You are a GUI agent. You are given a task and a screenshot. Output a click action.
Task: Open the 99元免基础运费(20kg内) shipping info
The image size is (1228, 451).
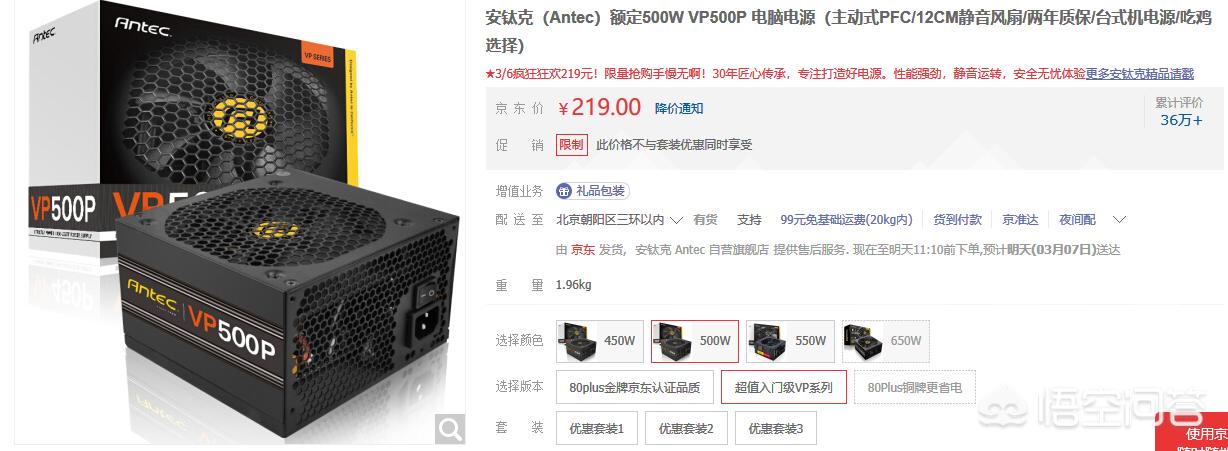pos(846,219)
